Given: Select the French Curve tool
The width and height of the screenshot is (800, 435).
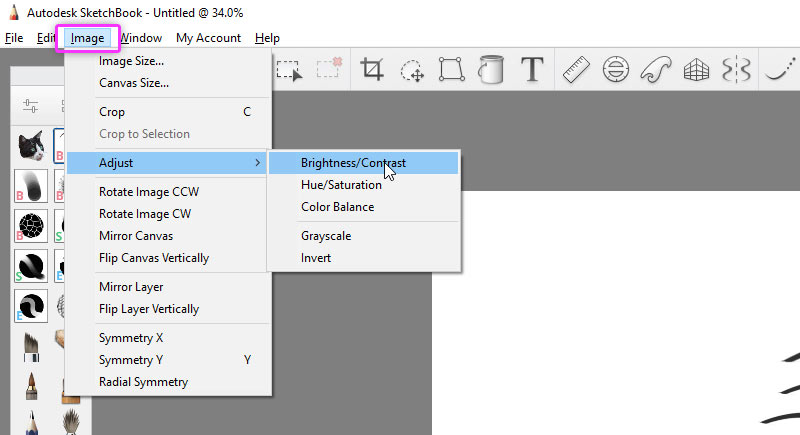Looking at the screenshot, I should pyautogui.click(x=656, y=69).
